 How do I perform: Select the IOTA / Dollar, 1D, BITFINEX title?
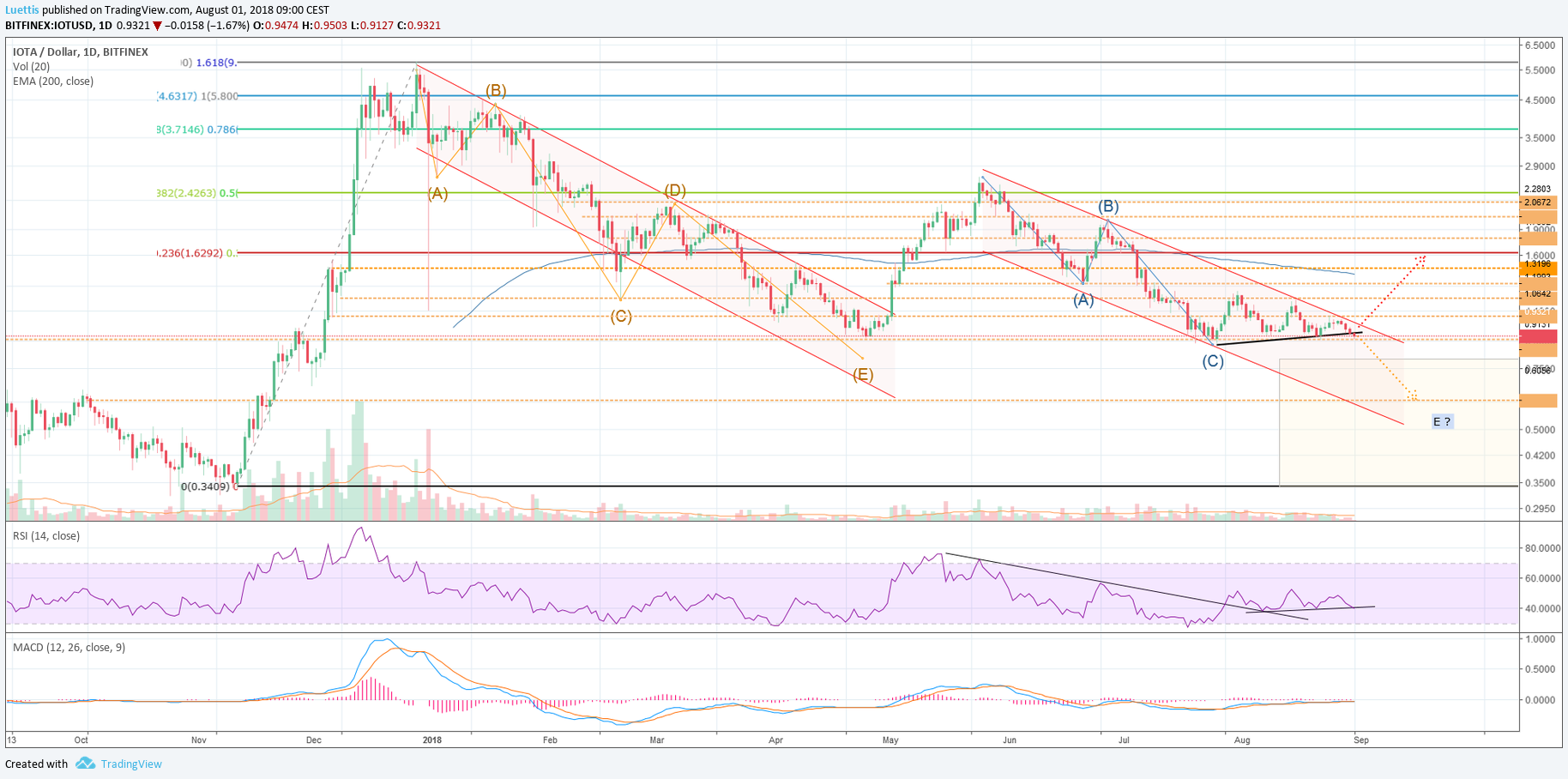coord(81,52)
